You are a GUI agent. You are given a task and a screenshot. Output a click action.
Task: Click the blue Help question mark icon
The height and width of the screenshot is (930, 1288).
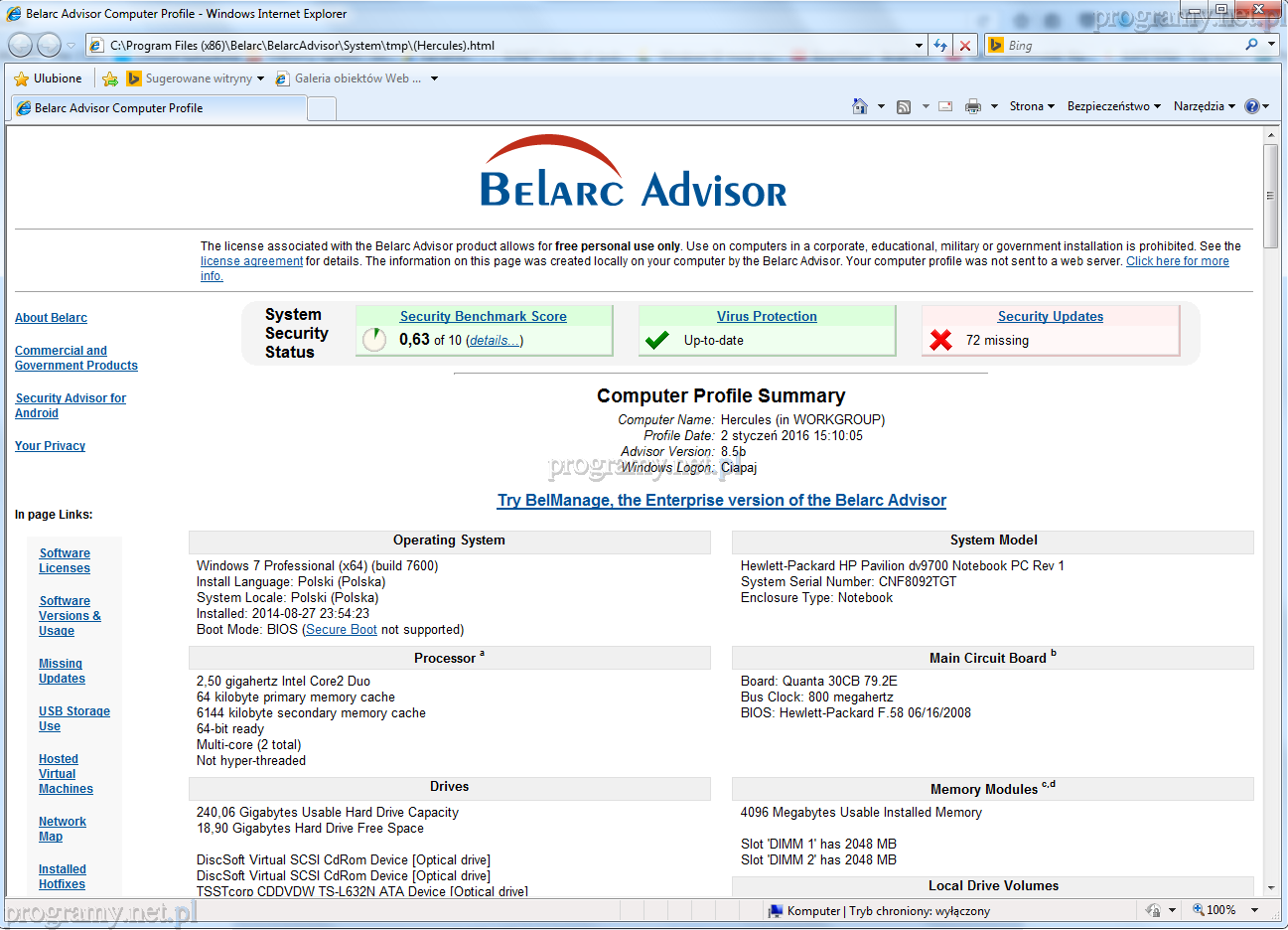click(x=1251, y=106)
